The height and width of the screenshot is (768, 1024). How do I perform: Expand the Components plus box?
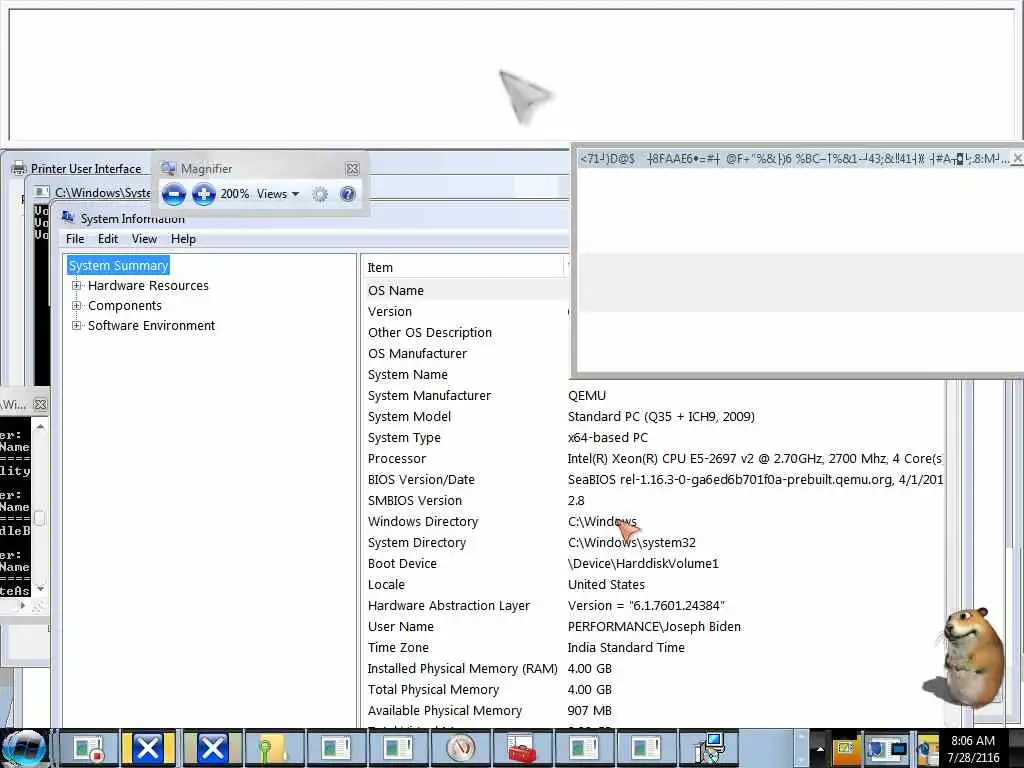pos(76,306)
